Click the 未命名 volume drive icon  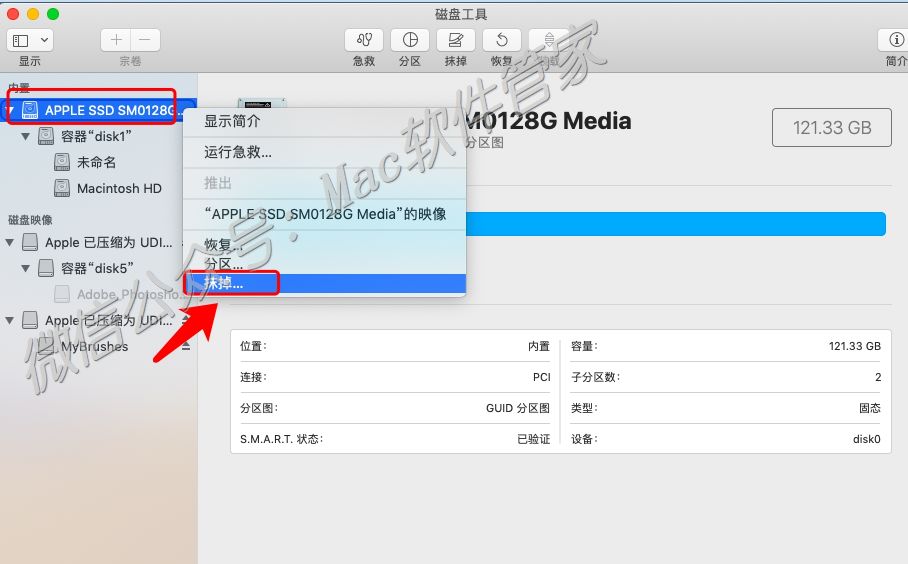62,163
